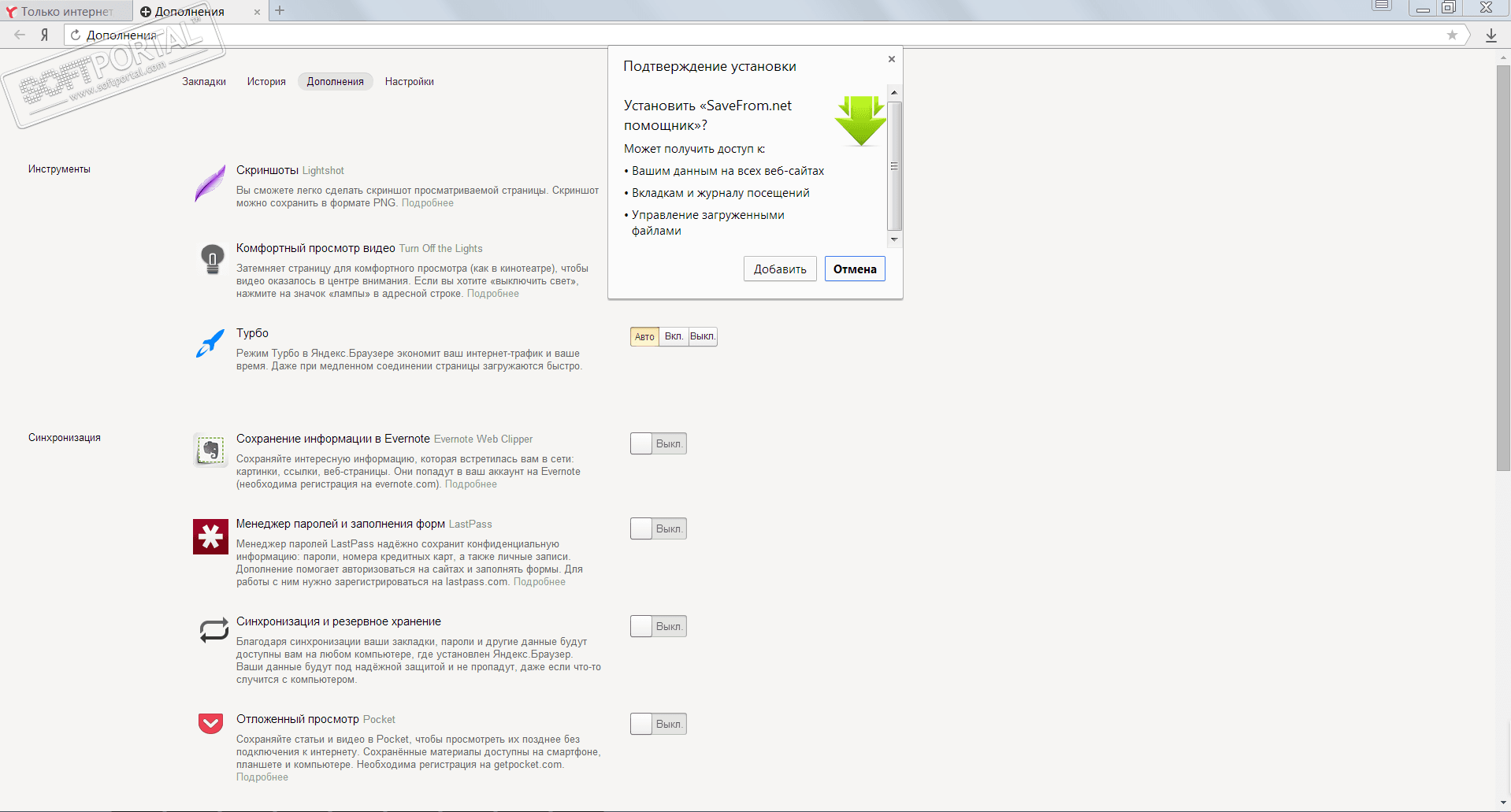The width and height of the screenshot is (1511, 812).
Task: Click the Скриншоты extension title
Action: [x=267, y=170]
